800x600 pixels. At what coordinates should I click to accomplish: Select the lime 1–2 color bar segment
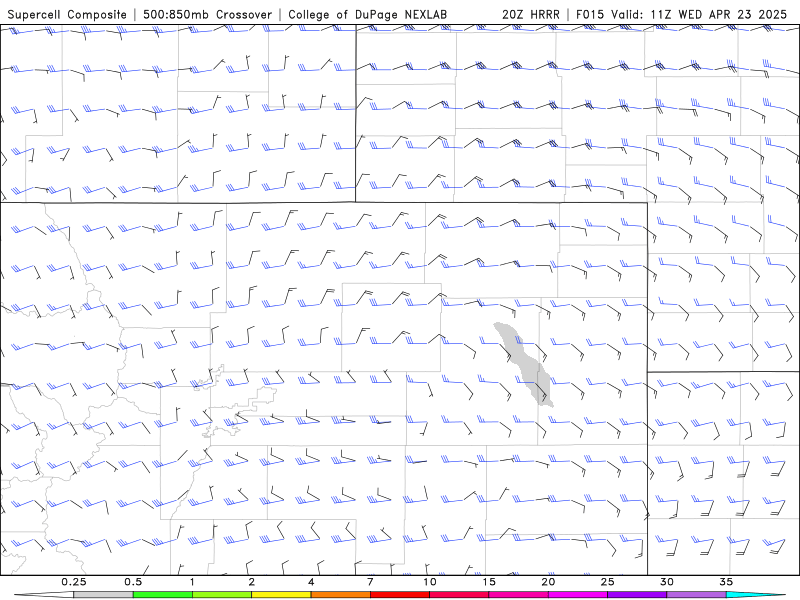click(x=222, y=595)
